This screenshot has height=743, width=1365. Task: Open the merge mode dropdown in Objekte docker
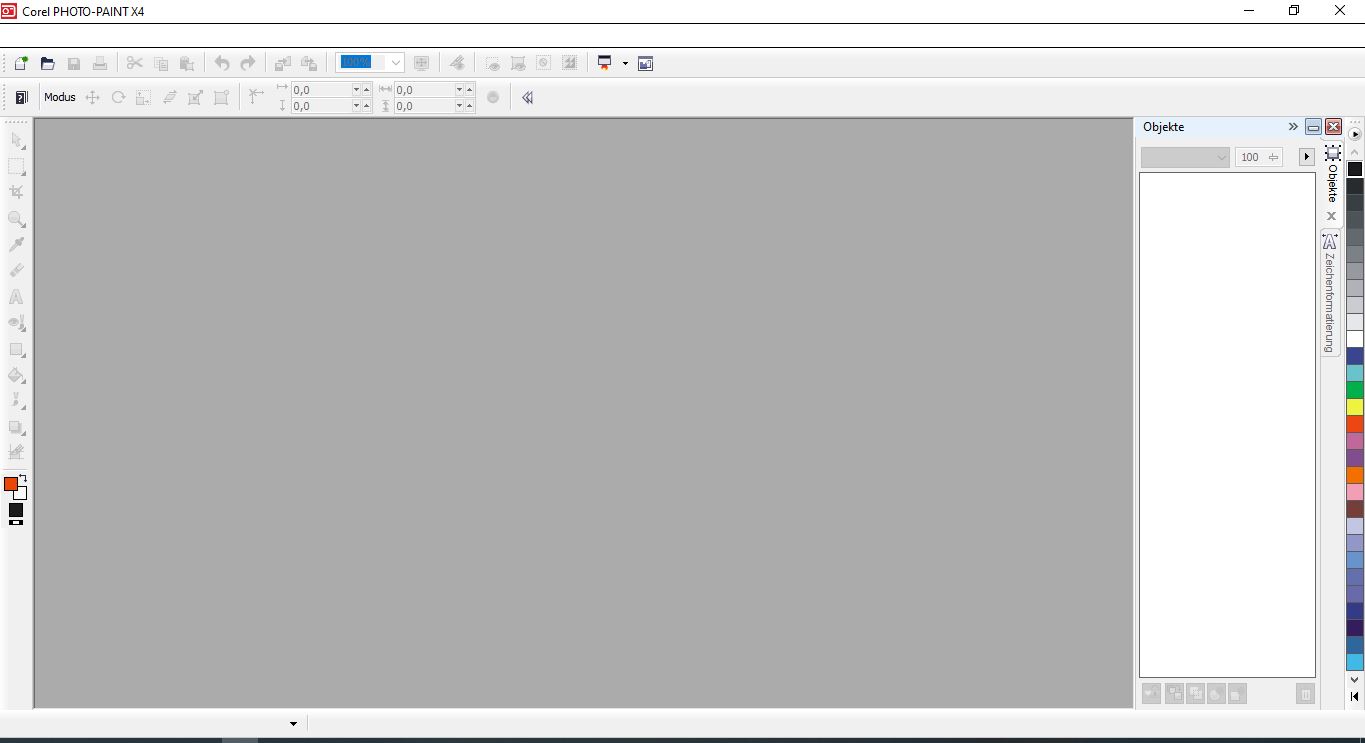(1220, 157)
